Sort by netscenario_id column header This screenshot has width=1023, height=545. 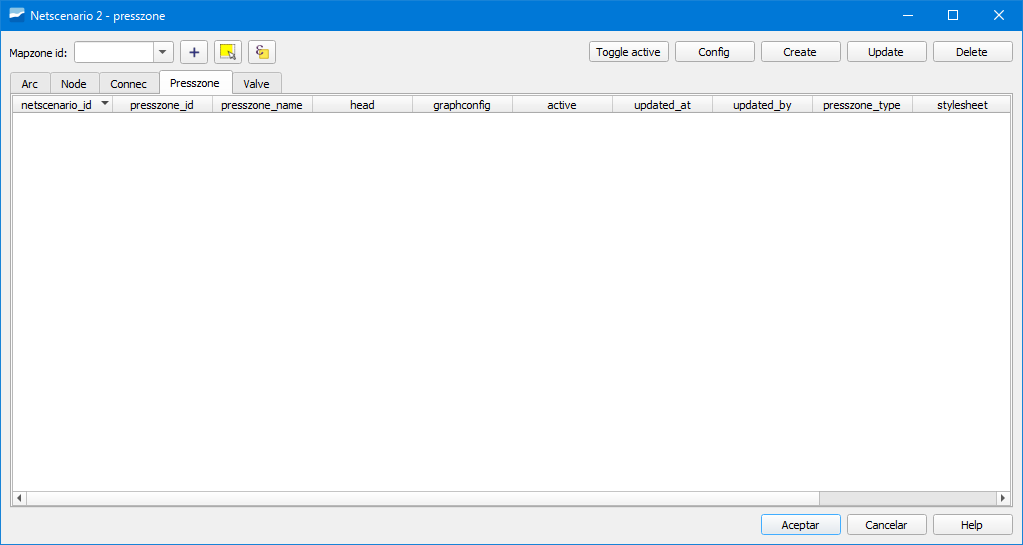click(63, 104)
